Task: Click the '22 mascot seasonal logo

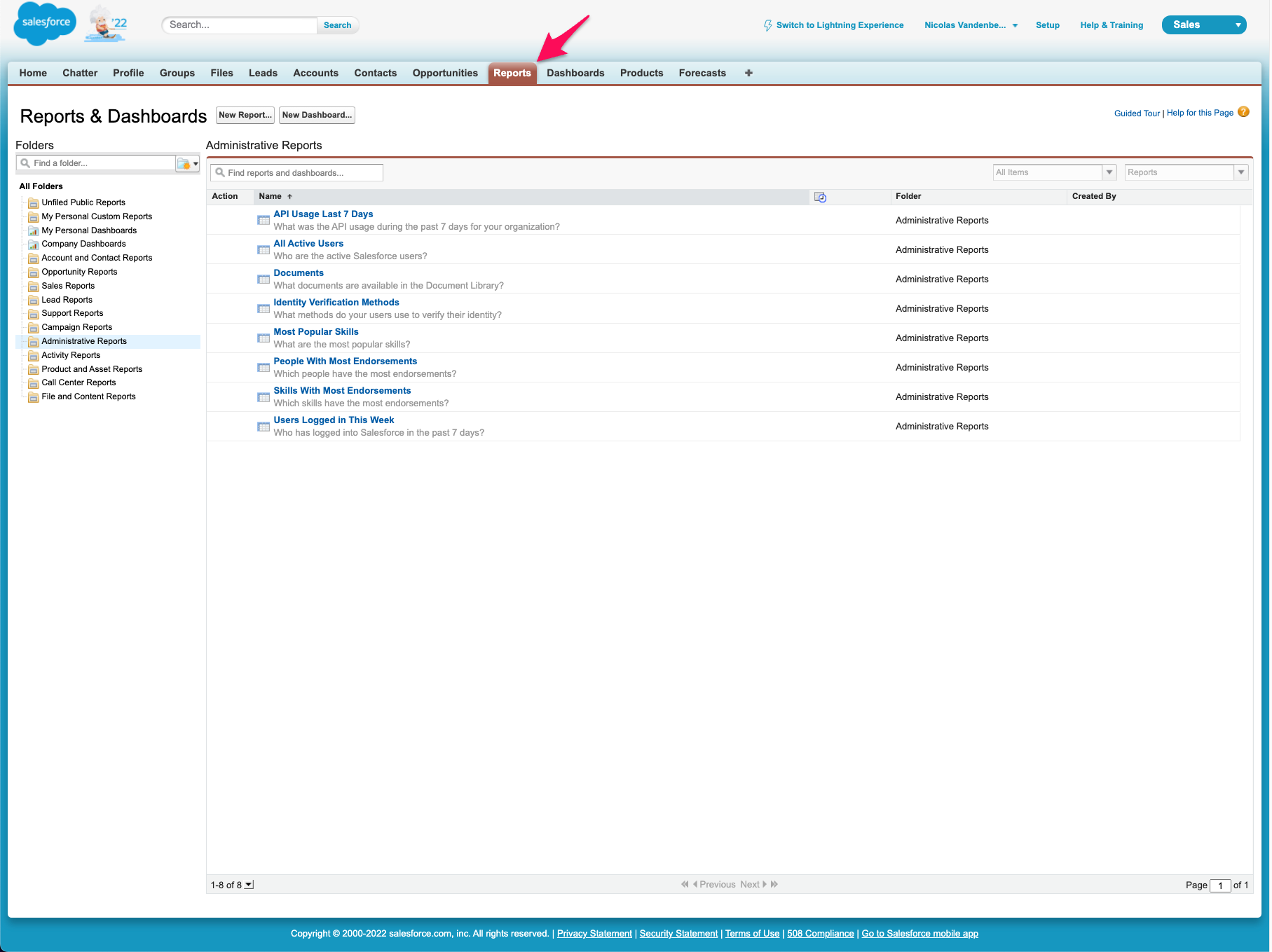Action: click(107, 24)
